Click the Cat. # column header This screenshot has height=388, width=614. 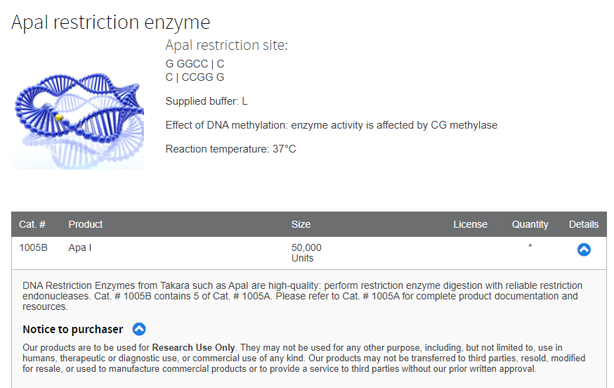(32, 224)
